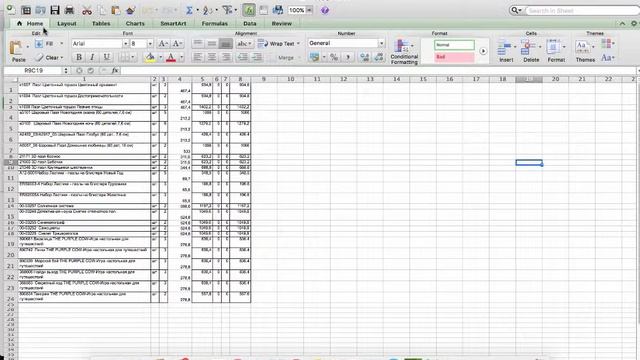This screenshot has height=360, width=640.
Task: Click the Open file icon in the toolbar
Action: pos(40,10)
